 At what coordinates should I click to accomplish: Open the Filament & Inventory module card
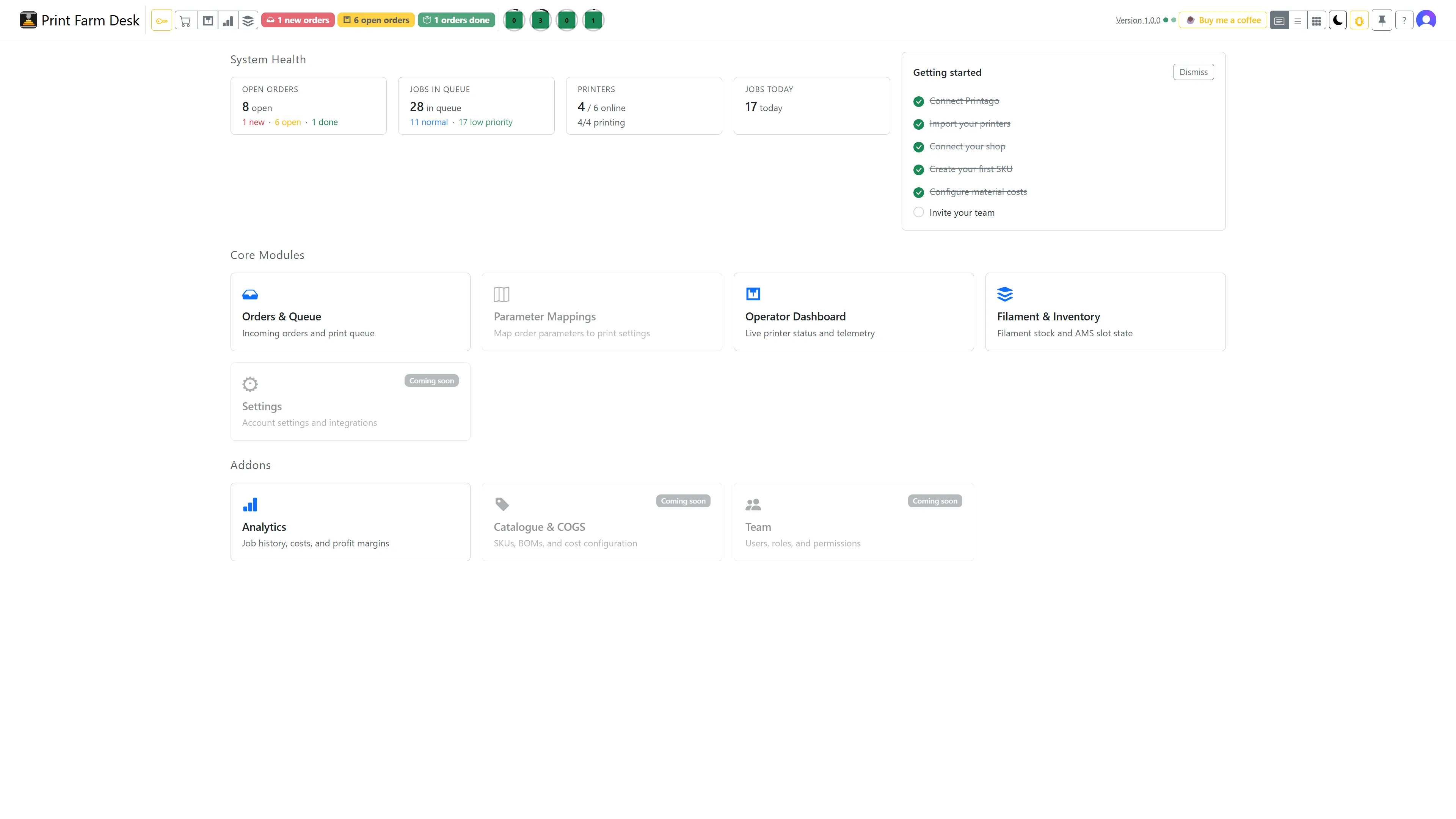1105,311
